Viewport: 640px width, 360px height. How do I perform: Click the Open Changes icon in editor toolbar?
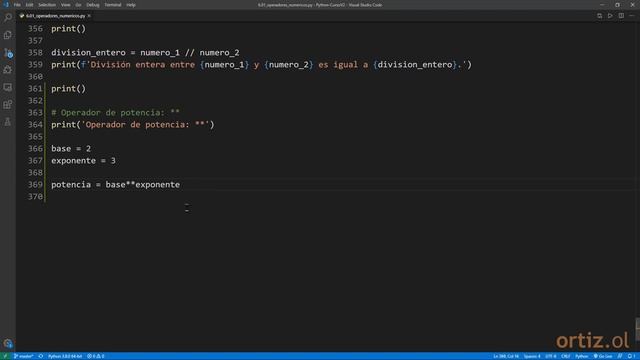599,16
